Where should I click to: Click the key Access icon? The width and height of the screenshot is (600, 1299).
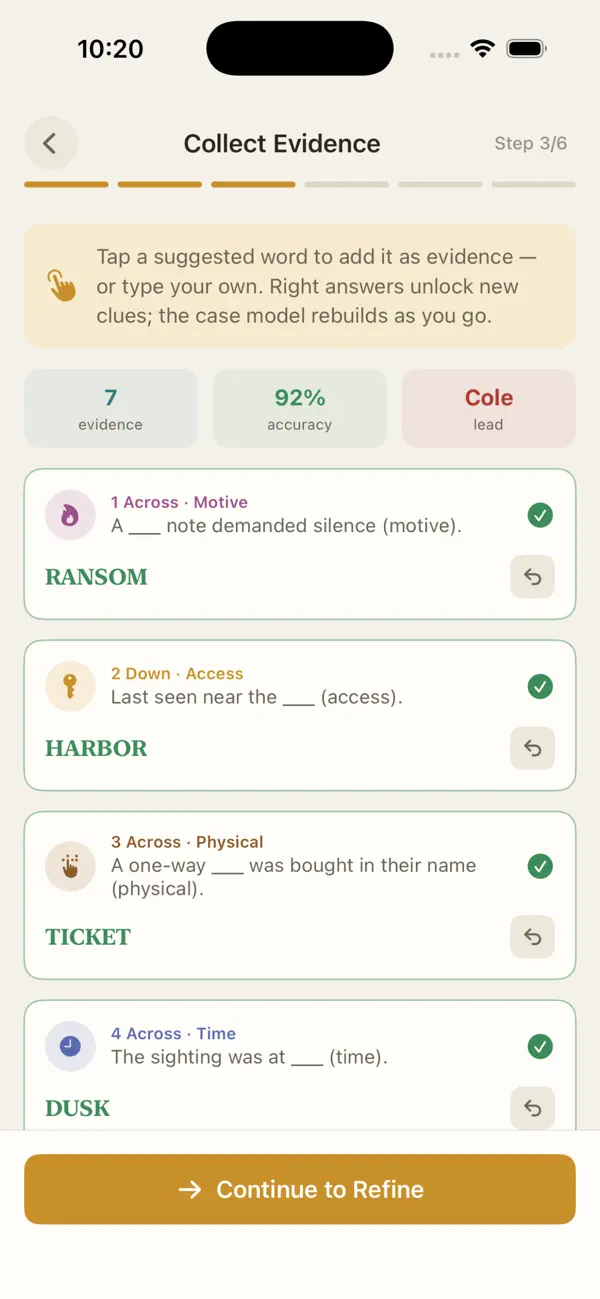(70, 686)
